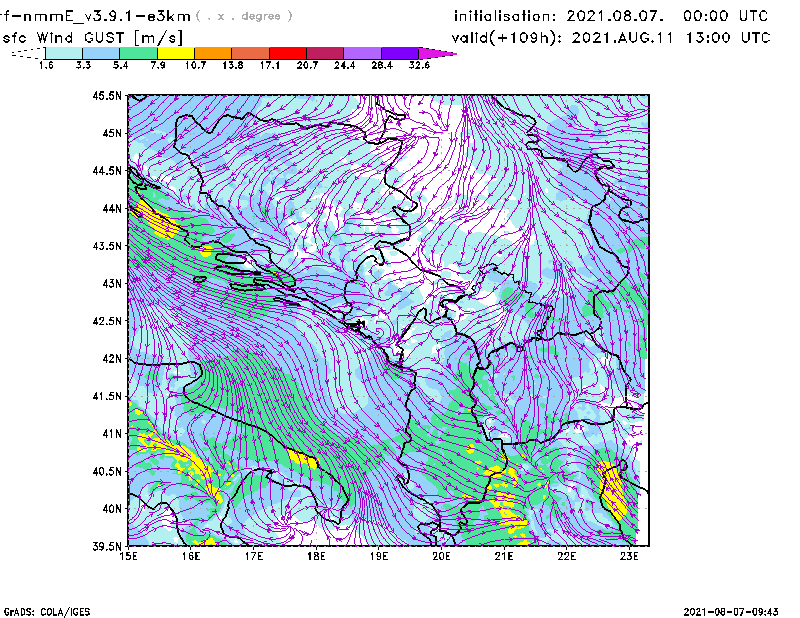Click the legend value 10.7
Viewport: 800px width, 618px height.
pyautogui.click(x=195, y=65)
